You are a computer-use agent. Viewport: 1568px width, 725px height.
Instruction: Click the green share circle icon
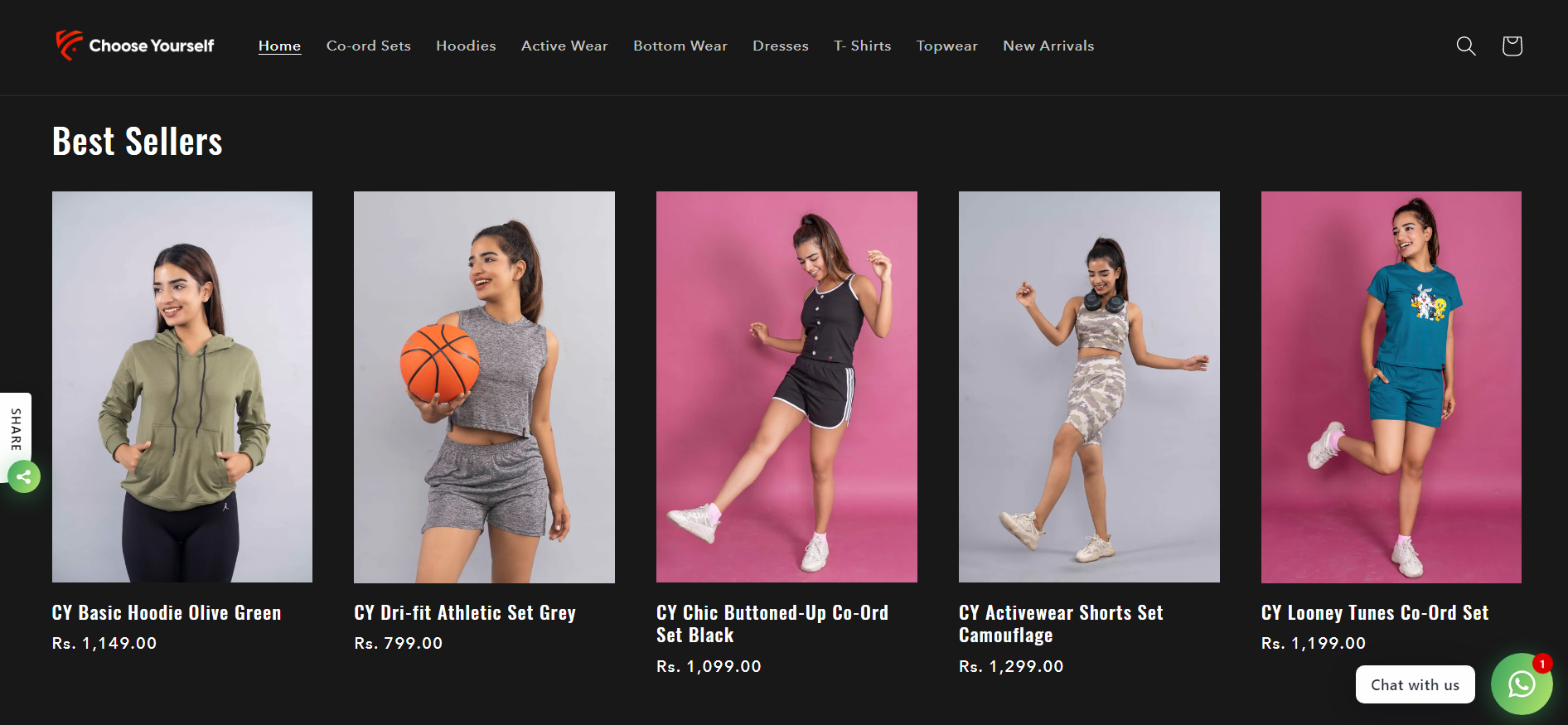(x=24, y=476)
